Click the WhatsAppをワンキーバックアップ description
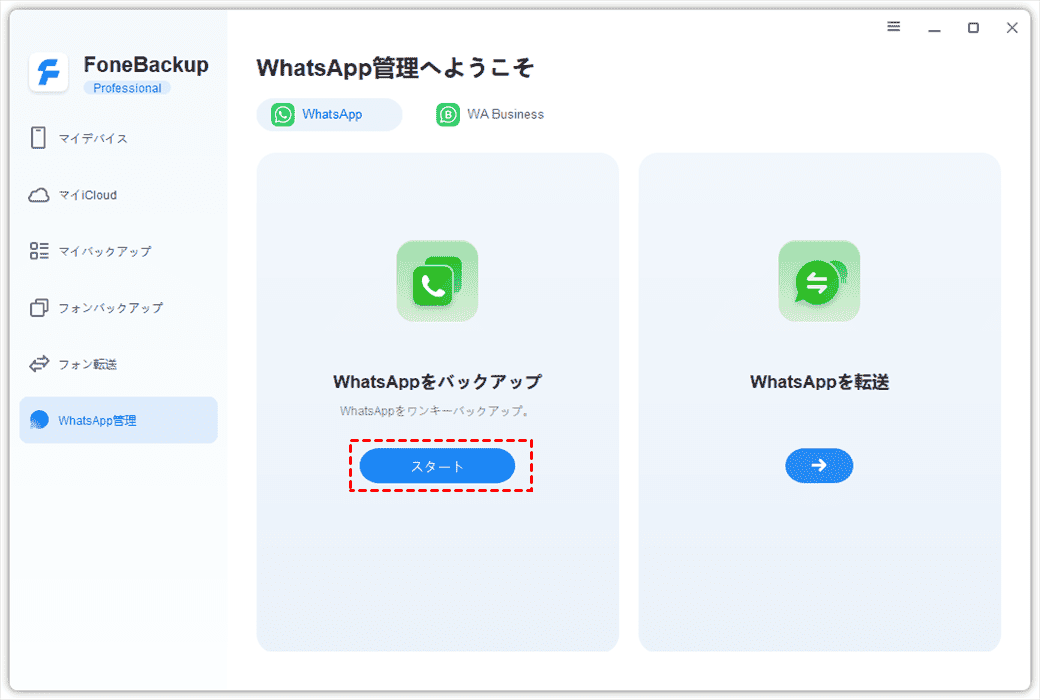The width and height of the screenshot is (1040, 700). [x=434, y=411]
